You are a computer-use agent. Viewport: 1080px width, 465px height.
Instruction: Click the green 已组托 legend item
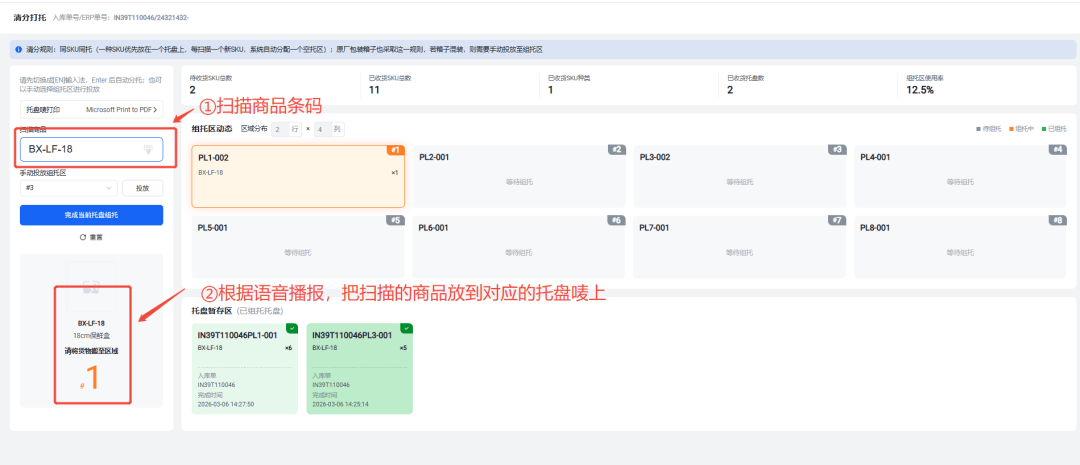[1054, 129]
